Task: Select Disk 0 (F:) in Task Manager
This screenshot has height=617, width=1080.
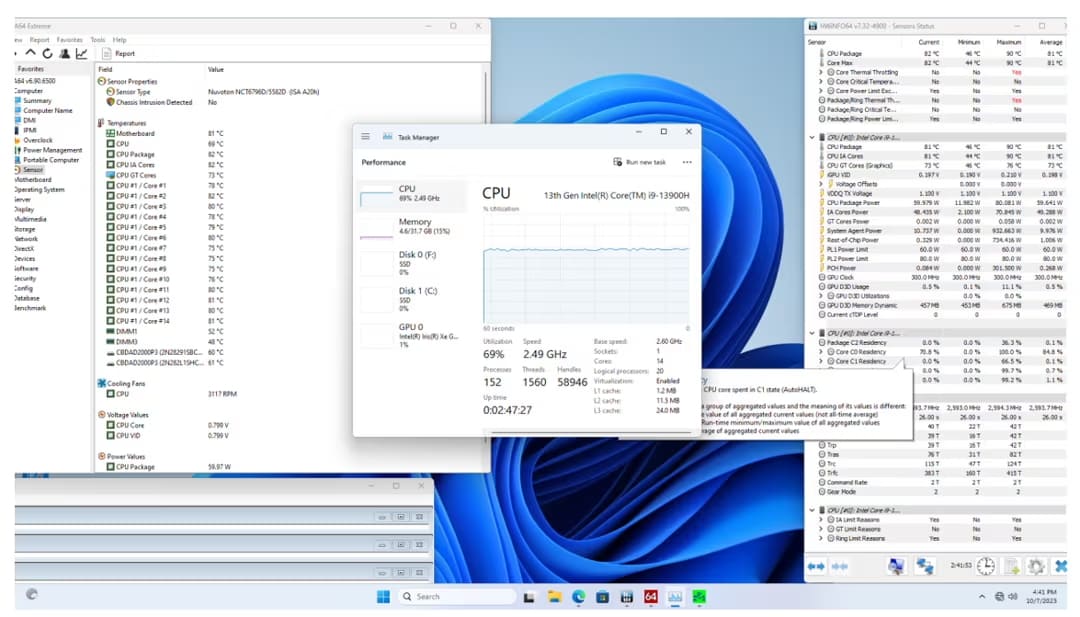Action: pyautogui.click(x=412, y=263)
